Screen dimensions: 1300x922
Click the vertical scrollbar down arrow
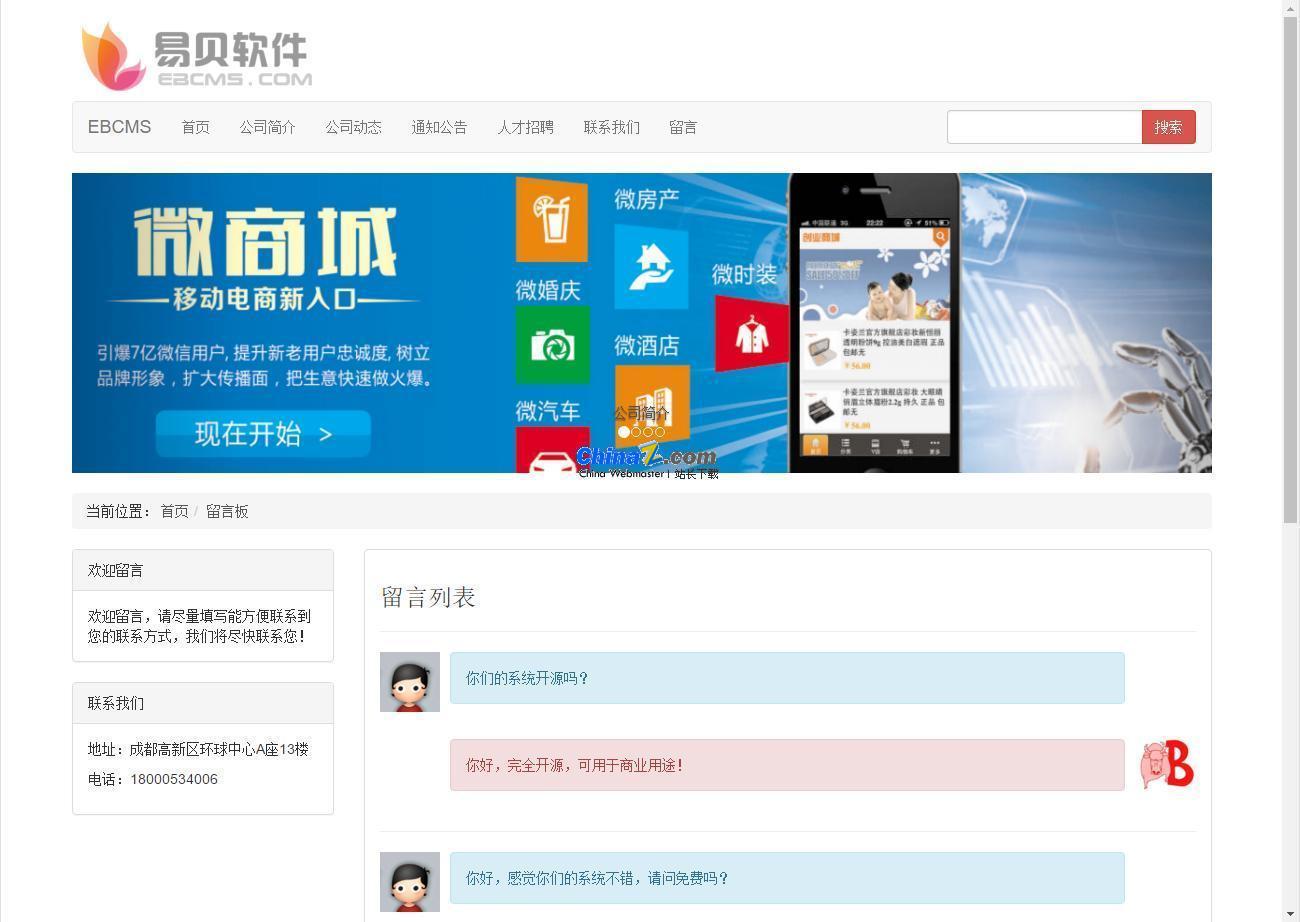tap(1290, 913)
